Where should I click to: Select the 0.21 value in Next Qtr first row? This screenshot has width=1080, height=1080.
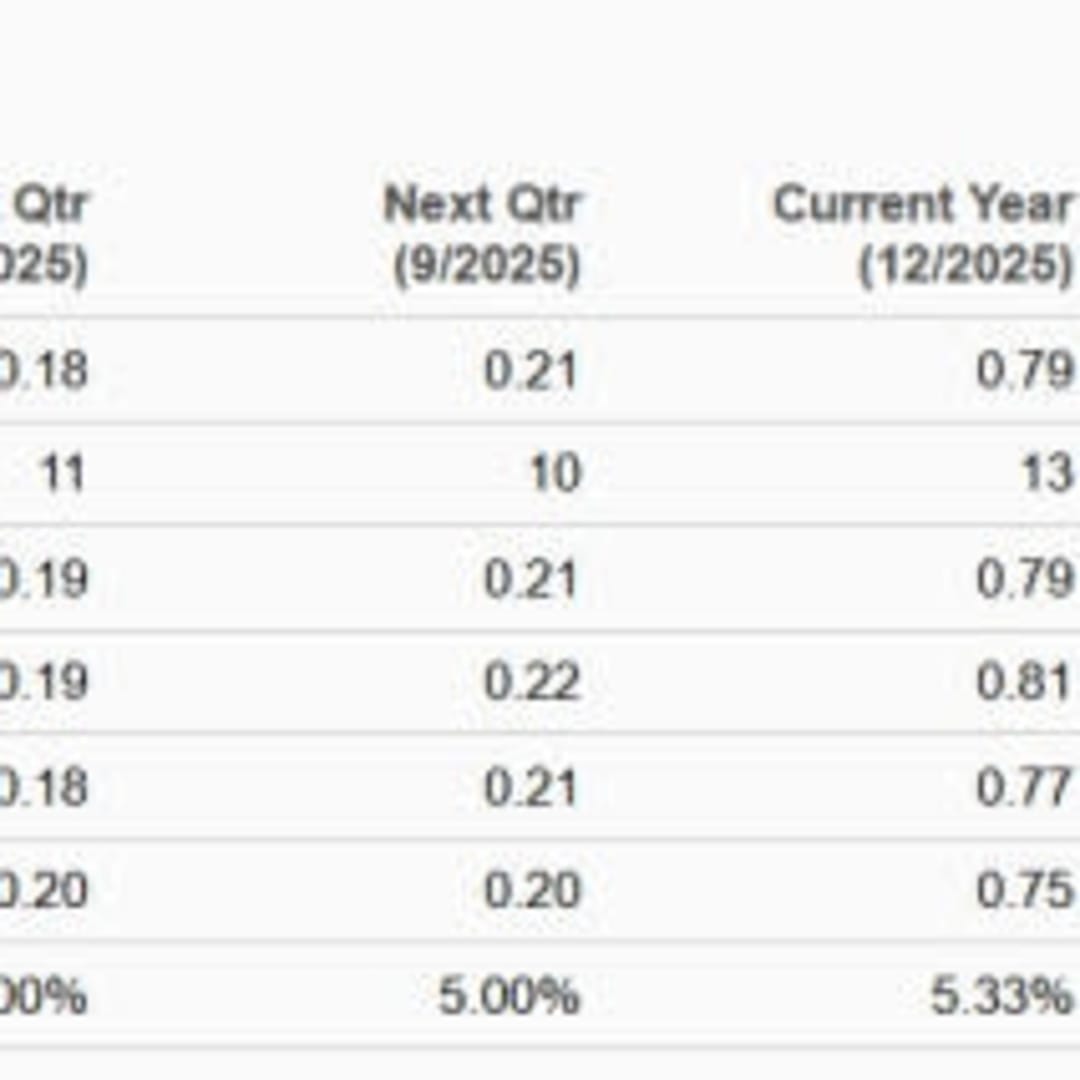click(530, 371)
